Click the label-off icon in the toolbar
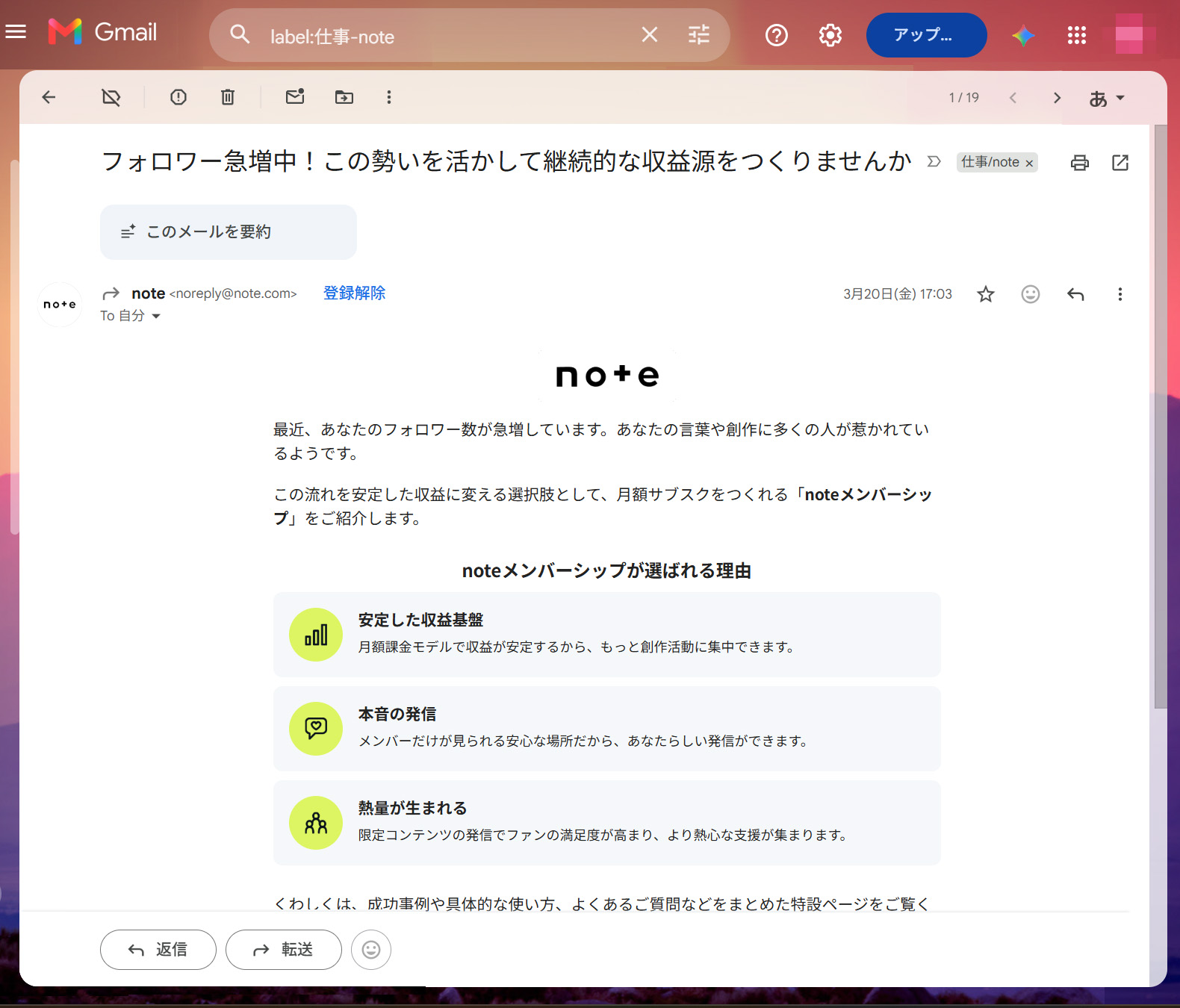The image size is (1180, 1008). coord(111,97)
